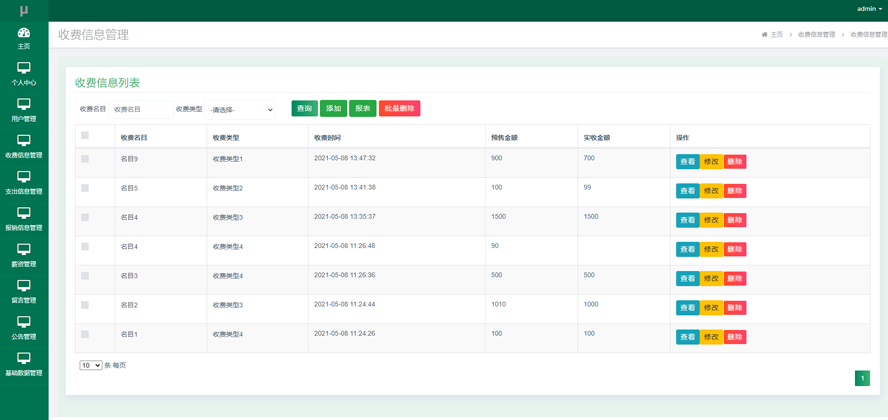Open 留言管理 sidebar icon

[x=23, y=287]
